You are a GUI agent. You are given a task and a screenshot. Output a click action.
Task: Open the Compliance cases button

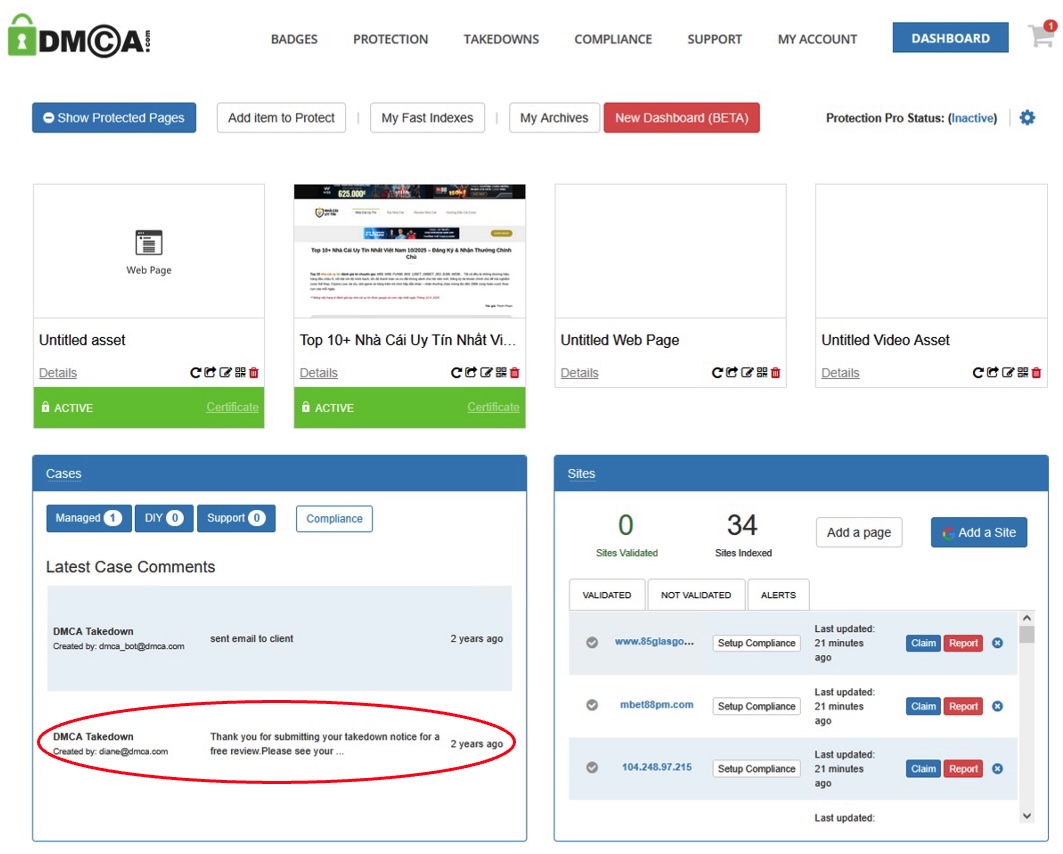pyautogui.click(x=334, y=518)
